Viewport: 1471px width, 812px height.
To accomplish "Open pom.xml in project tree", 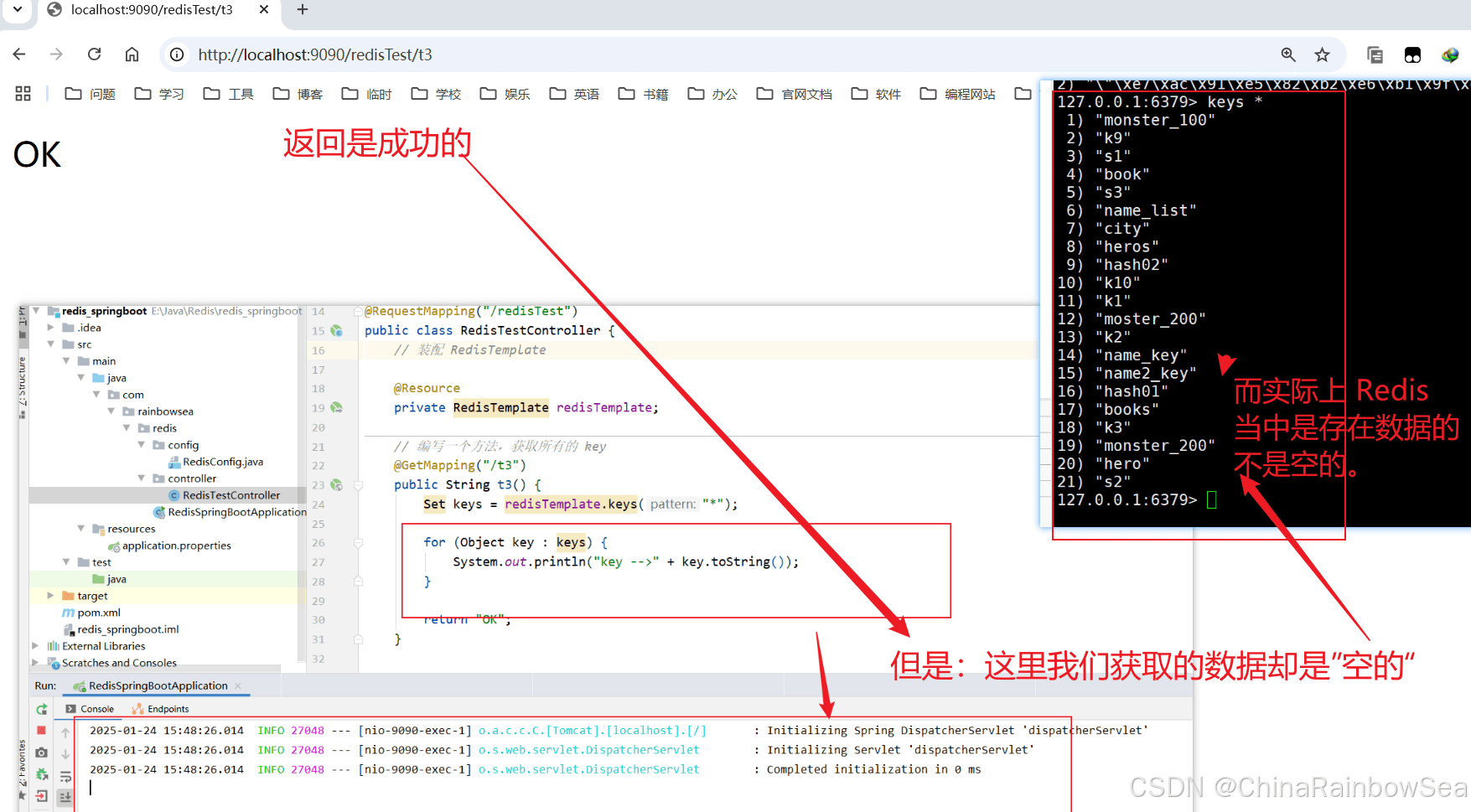I will (91, 613).
